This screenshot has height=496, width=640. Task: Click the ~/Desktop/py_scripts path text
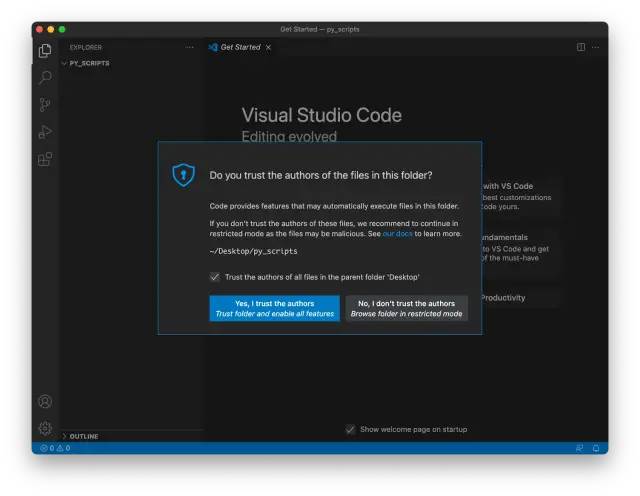pos(253,251)
